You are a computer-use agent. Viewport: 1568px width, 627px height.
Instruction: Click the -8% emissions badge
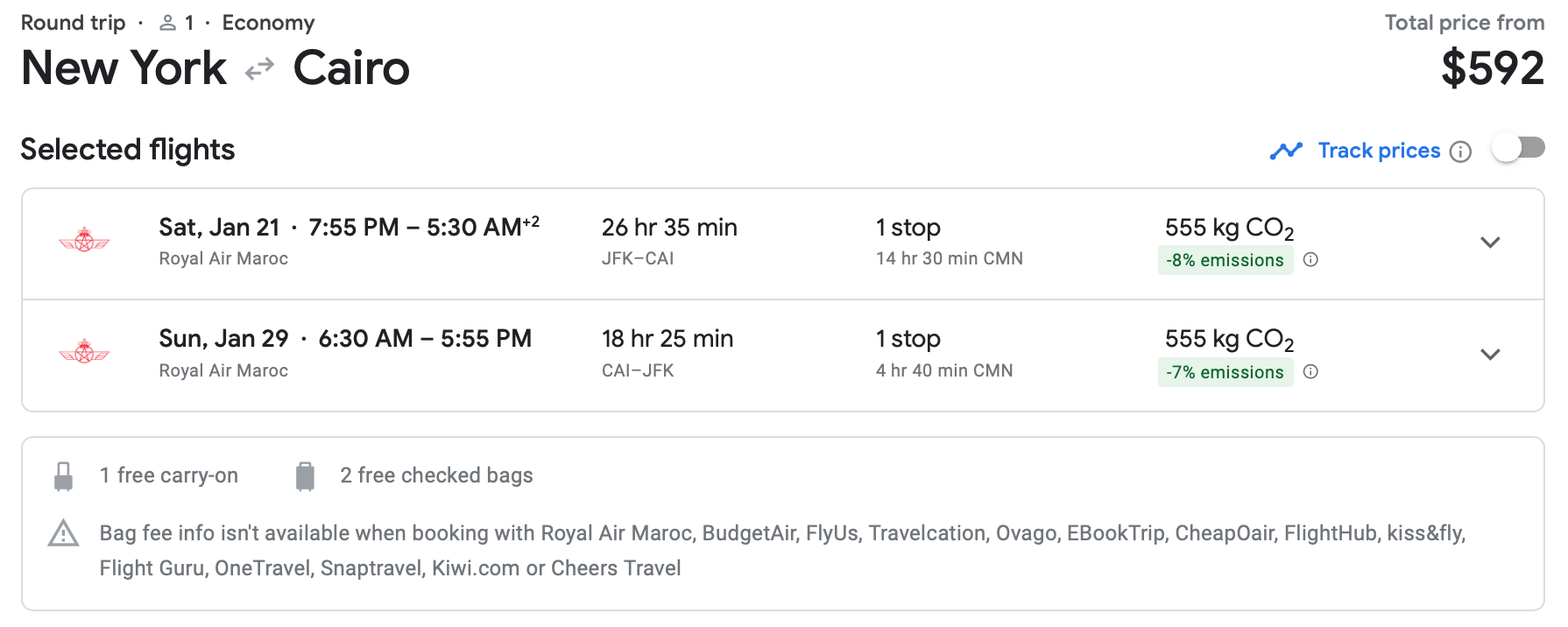(1225, 260)
